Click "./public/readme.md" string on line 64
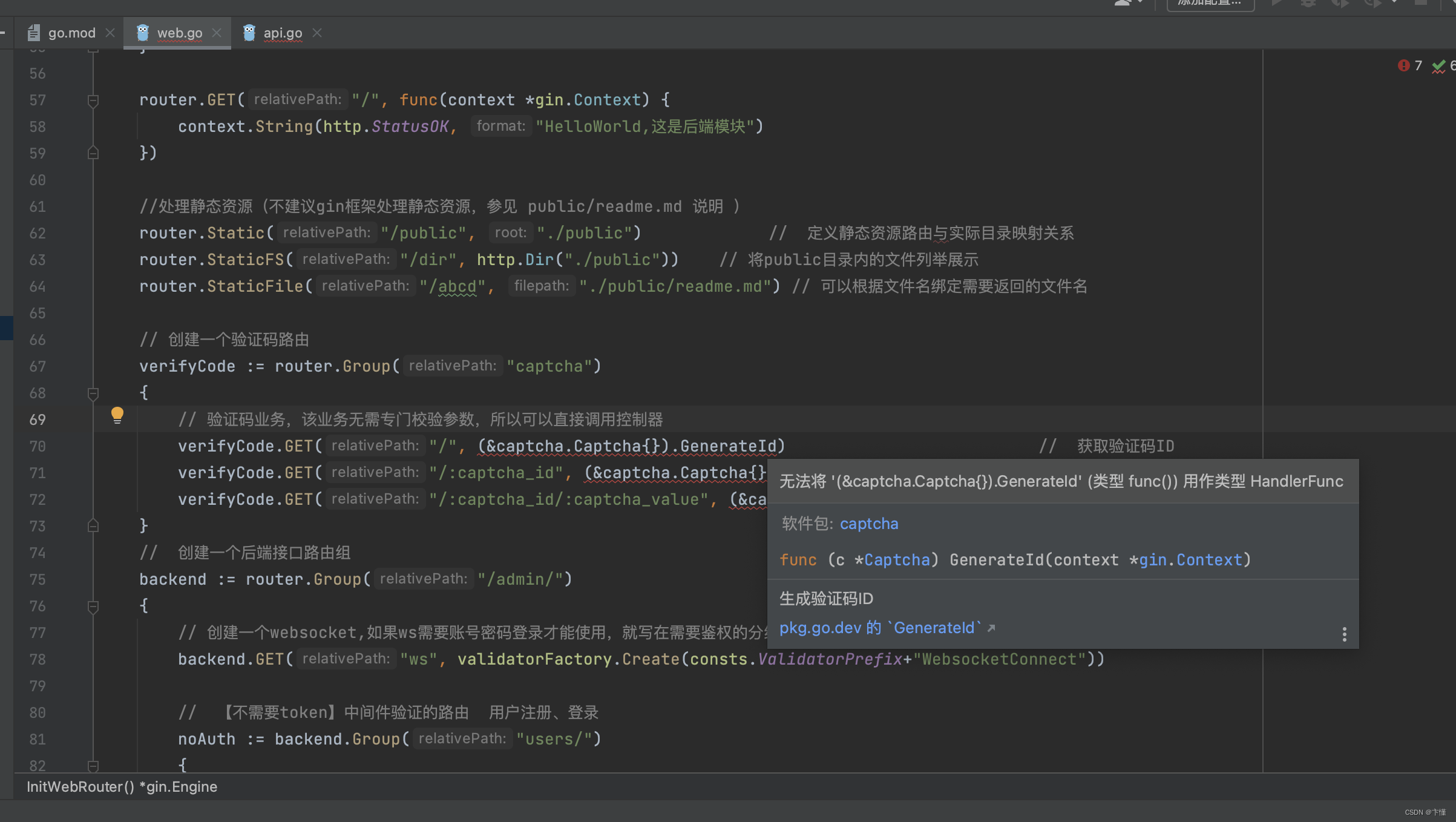Viewport: 1456px width, 822px height. (x=675, y=286)
